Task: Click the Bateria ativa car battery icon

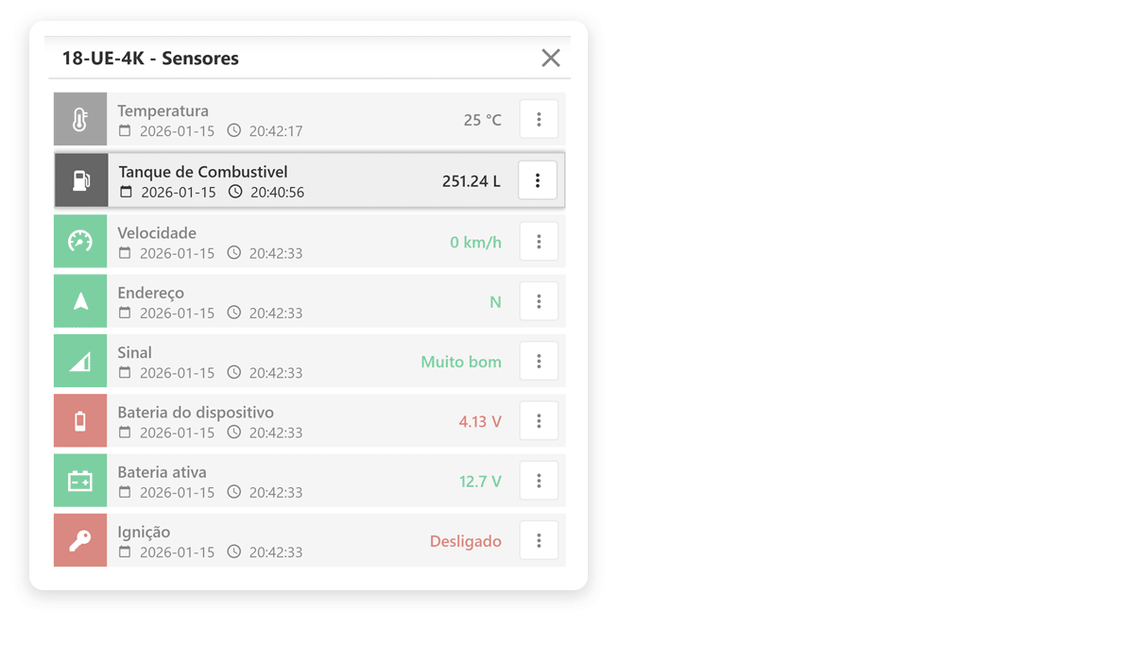Action: pos(80,481)
